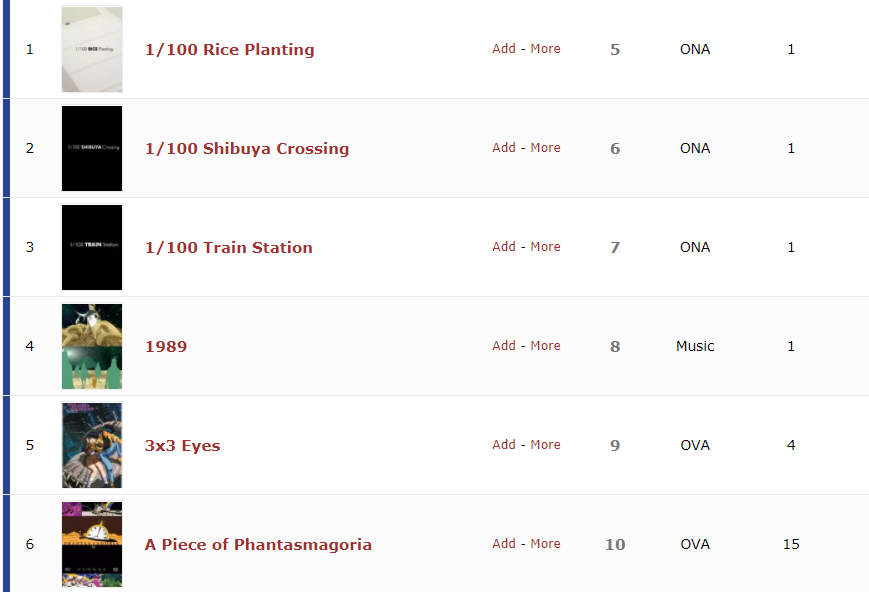
Task: Expand More for 1/100 Train Station
Action: (x=545, y=247)
